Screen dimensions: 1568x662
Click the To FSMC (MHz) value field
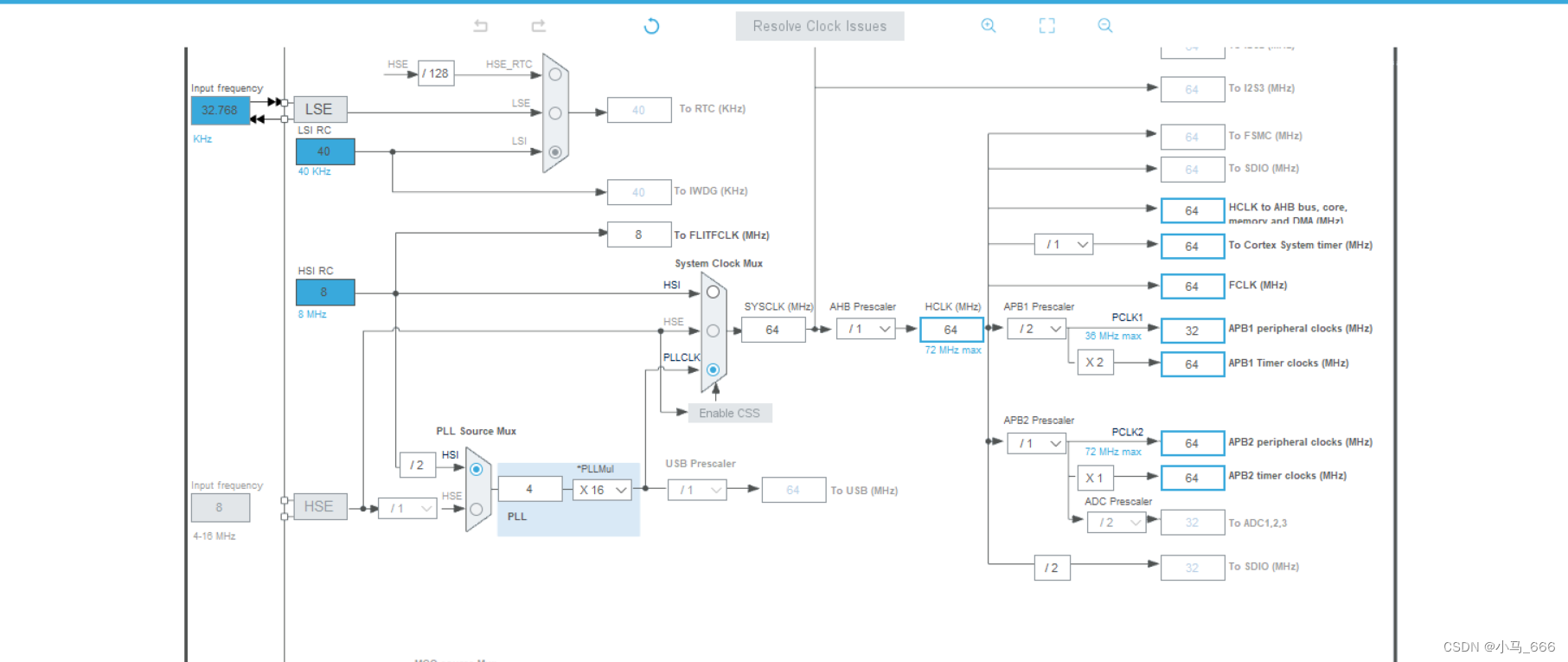tap(1193, 137)
